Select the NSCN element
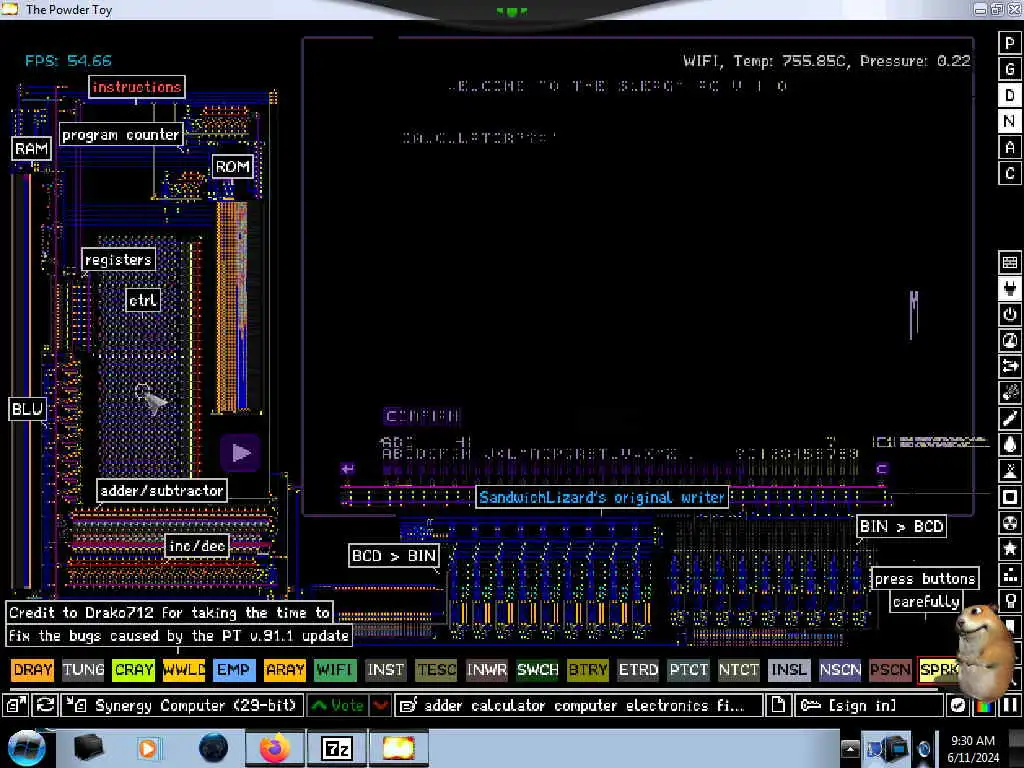Image resolution: width=1024 pixels, height=768 pixels. (x=840, y=670)
